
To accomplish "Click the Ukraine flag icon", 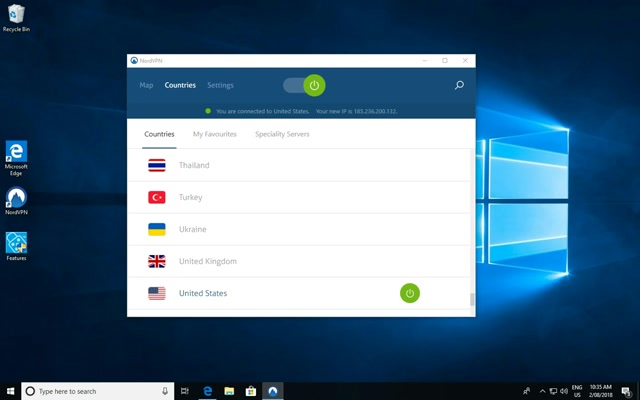I will click(157, 229).
